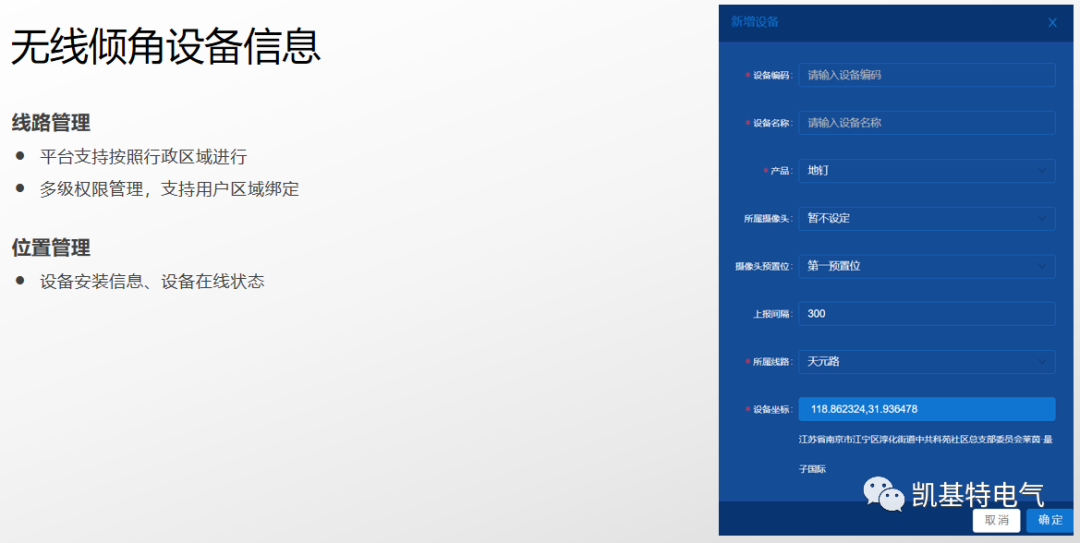
Task: Select the 位置管理 heading
Action: (51, 248)
